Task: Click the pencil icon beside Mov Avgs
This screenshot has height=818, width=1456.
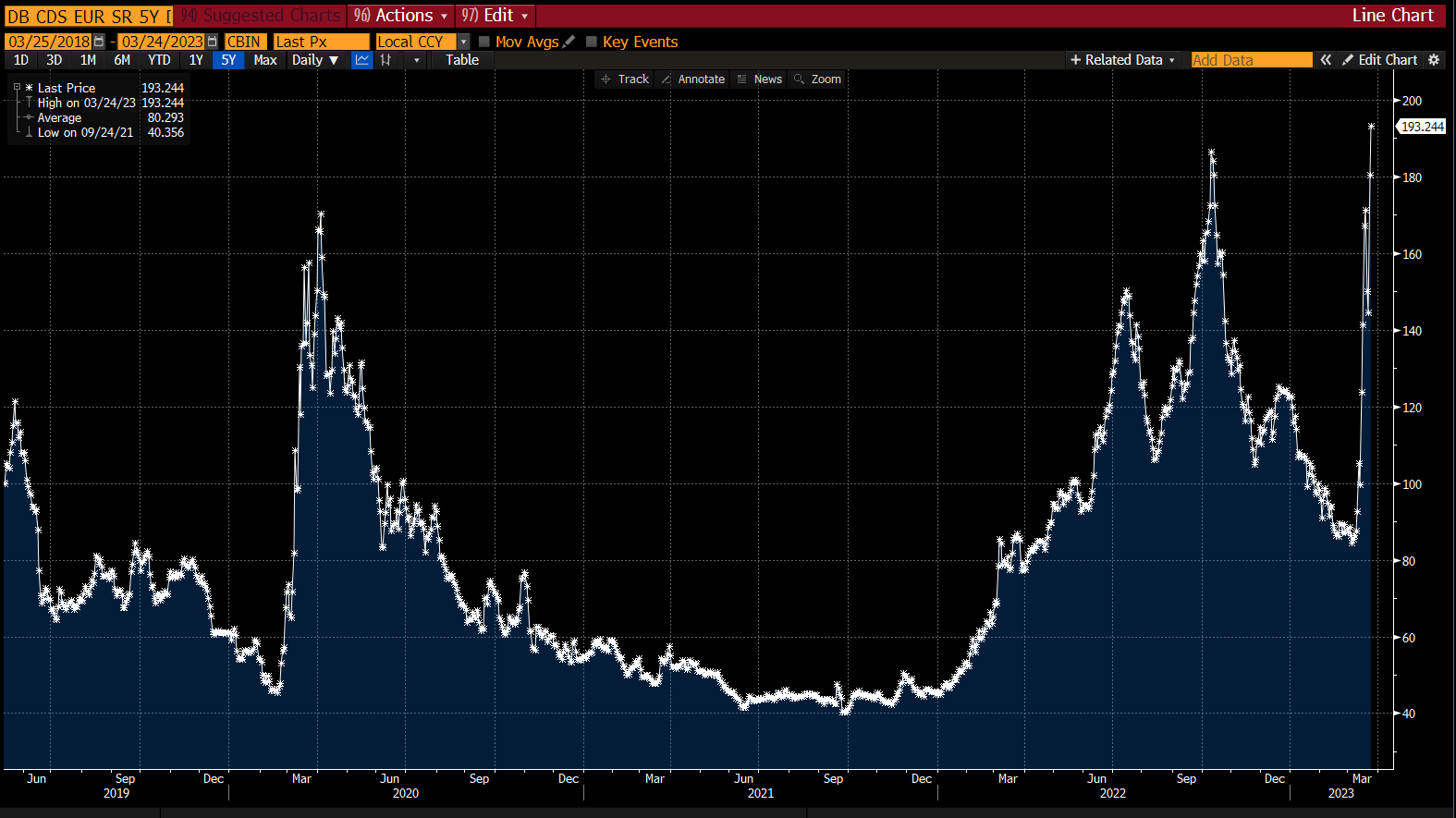Action: [x=569, y=42]
